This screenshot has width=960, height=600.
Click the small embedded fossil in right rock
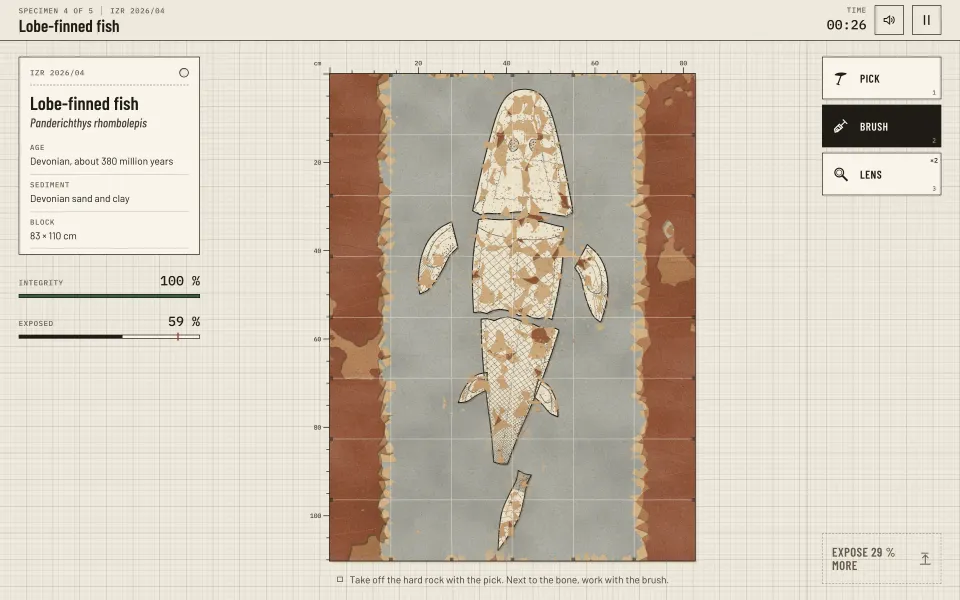click(667, 230)
